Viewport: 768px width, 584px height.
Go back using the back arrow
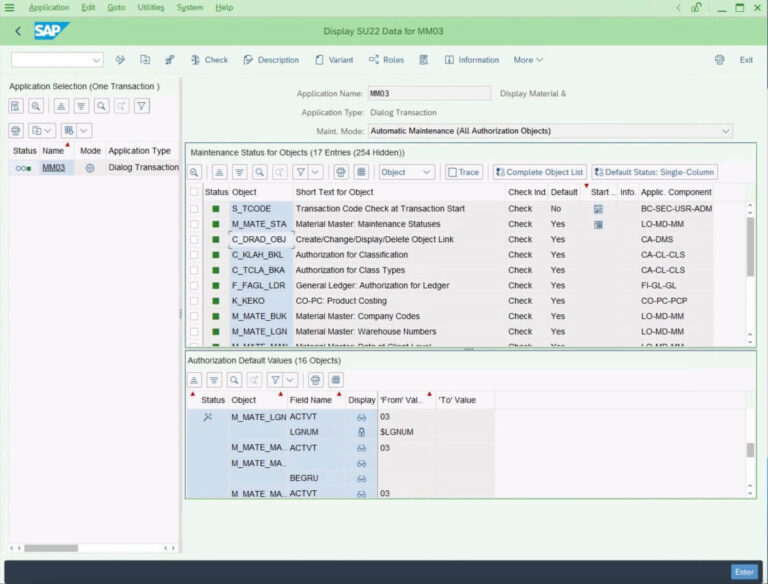(18, 31)
